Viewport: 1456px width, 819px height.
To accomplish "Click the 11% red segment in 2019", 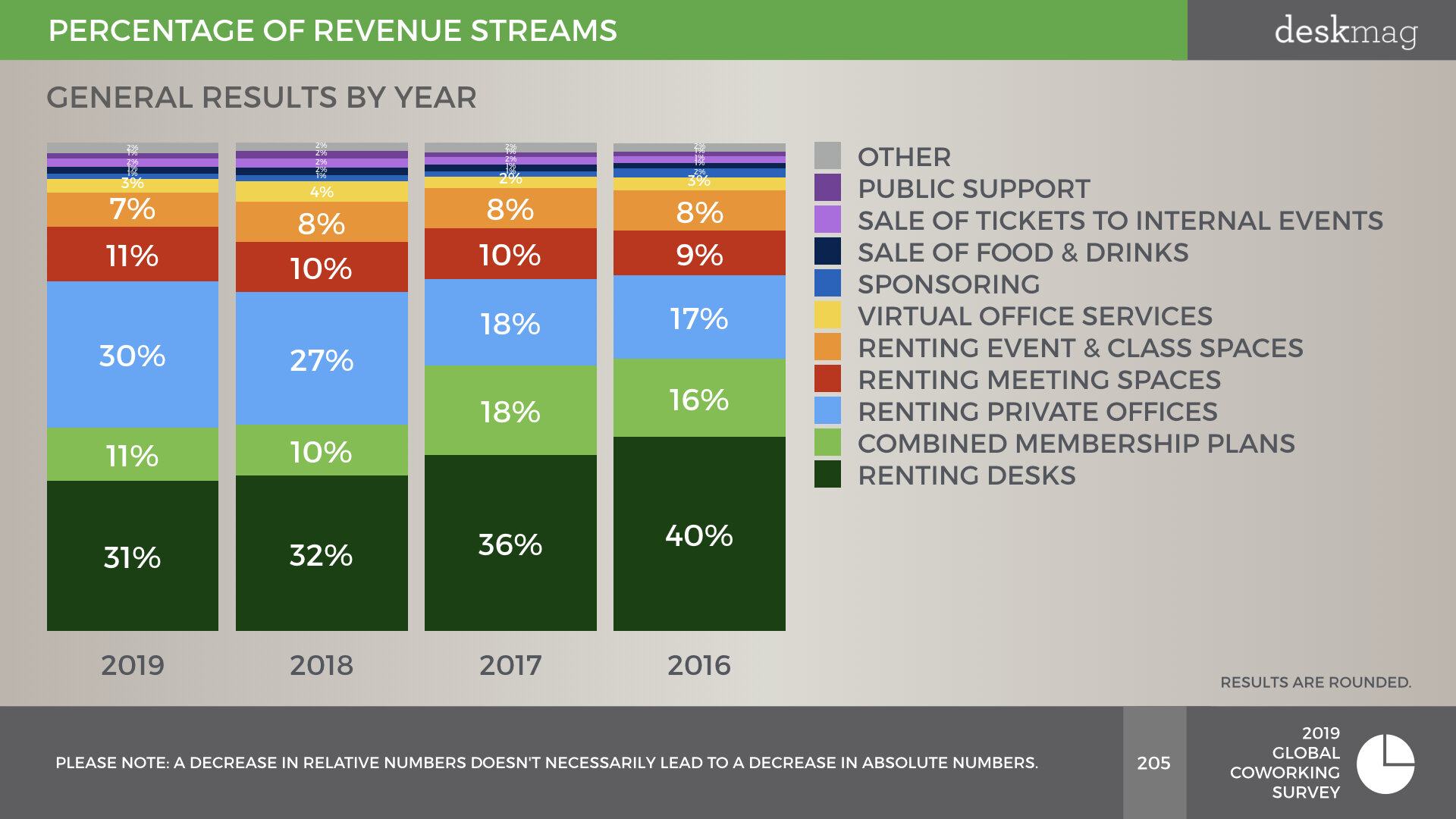I will tap(133, 254).
